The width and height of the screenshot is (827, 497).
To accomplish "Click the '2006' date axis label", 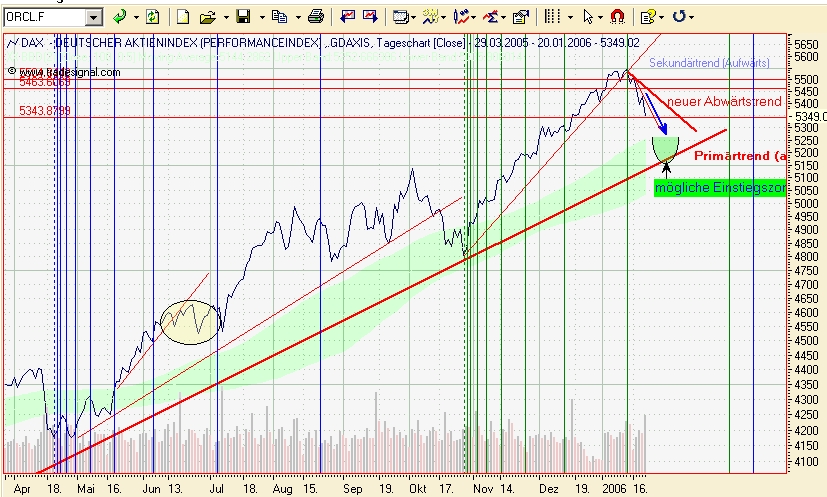I will tap(614, 489).
